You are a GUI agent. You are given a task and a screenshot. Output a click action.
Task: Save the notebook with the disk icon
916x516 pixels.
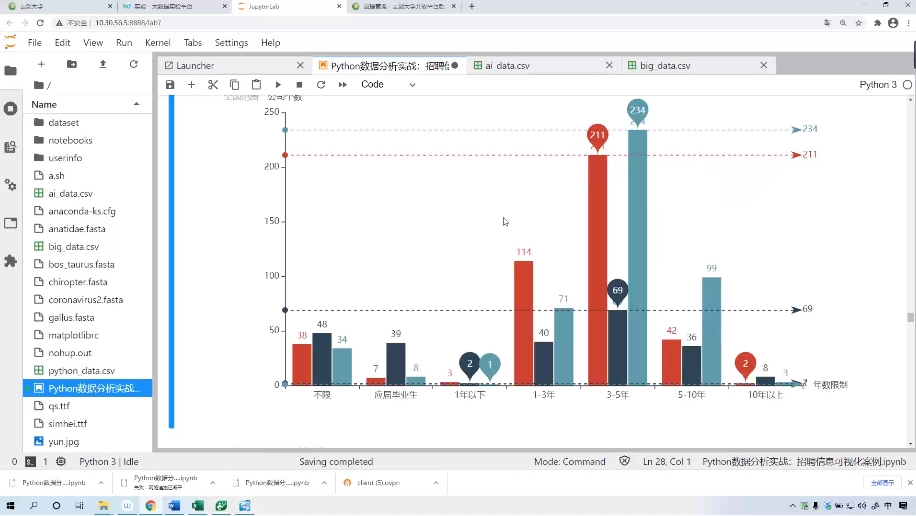tap(170, 85)
